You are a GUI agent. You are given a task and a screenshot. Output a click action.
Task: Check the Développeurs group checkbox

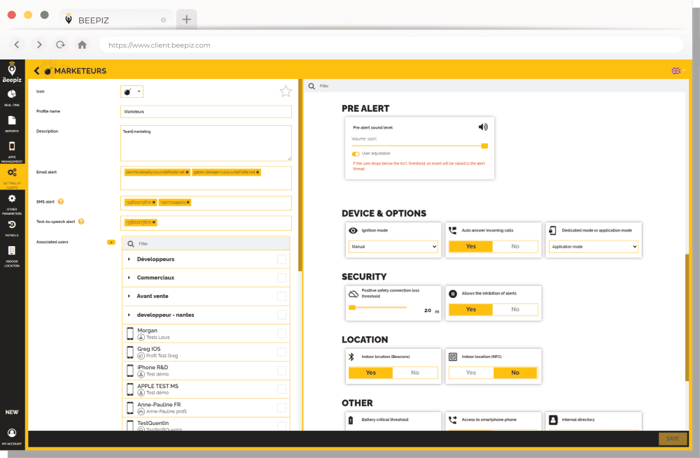click(x=282, y=259)
